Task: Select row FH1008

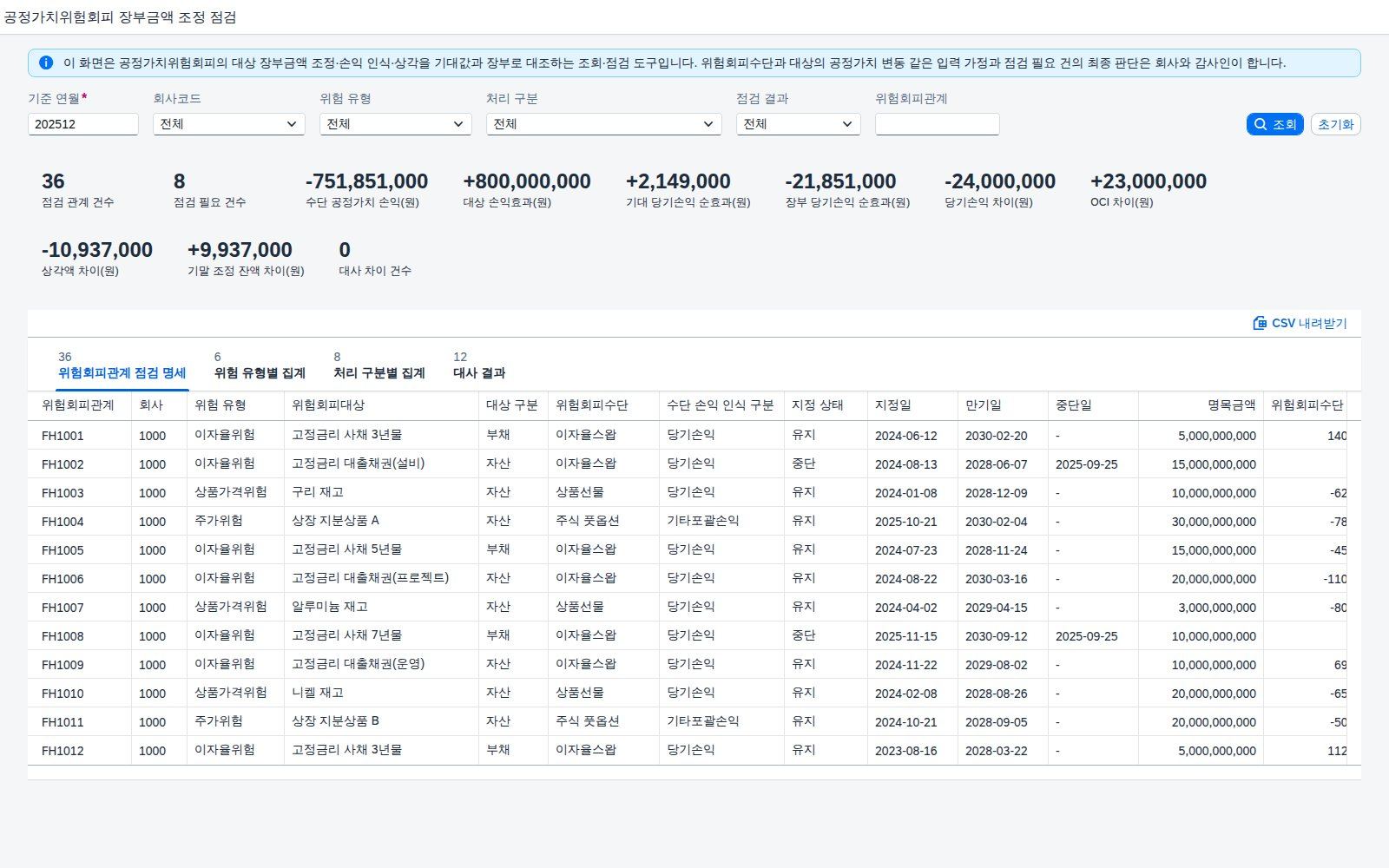Action: 687,636
